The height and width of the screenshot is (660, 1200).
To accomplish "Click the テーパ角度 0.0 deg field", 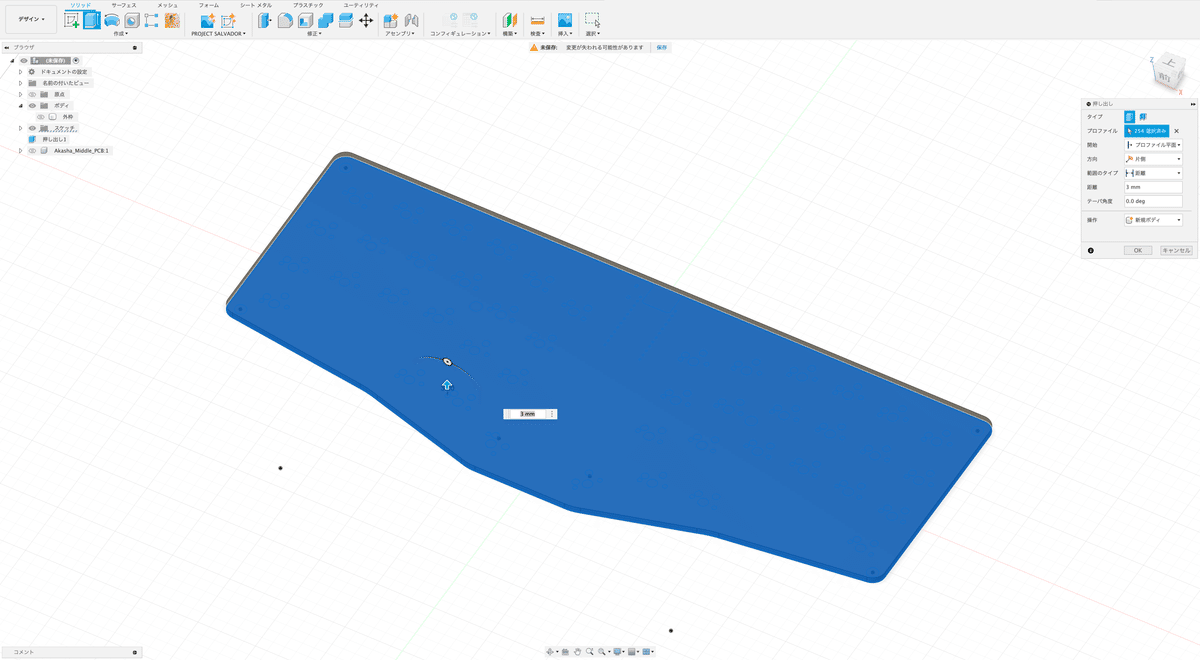I will pos(1154,201).
